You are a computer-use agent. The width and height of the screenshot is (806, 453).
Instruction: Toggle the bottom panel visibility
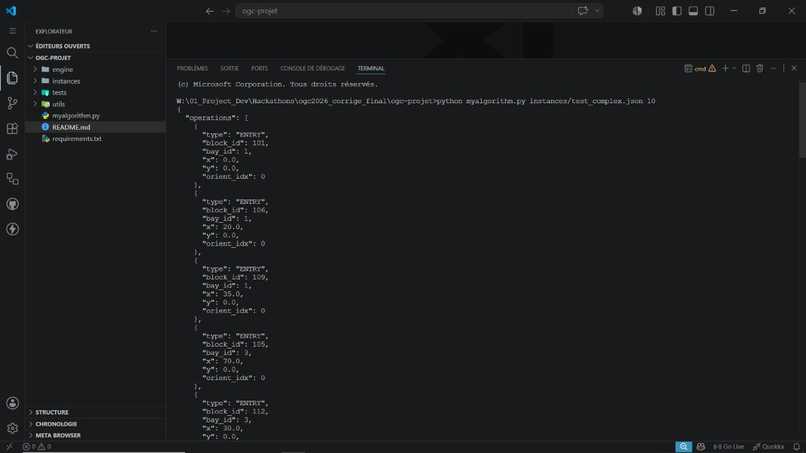pos(693,11)
